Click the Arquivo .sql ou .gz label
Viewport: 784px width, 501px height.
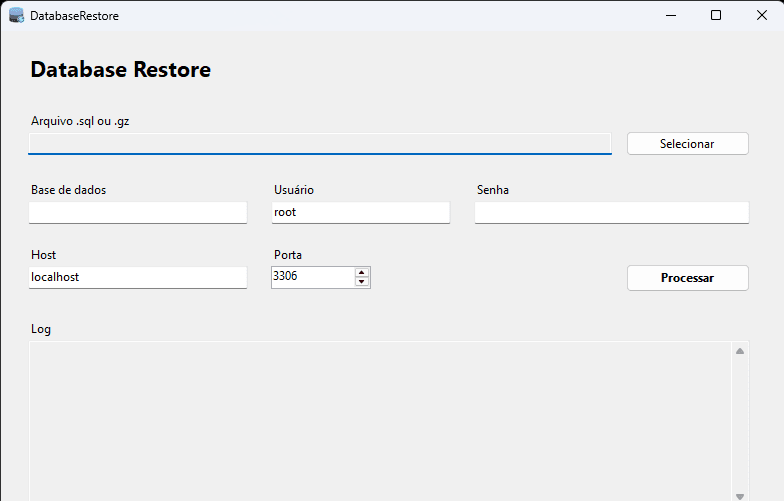[80, 121]
